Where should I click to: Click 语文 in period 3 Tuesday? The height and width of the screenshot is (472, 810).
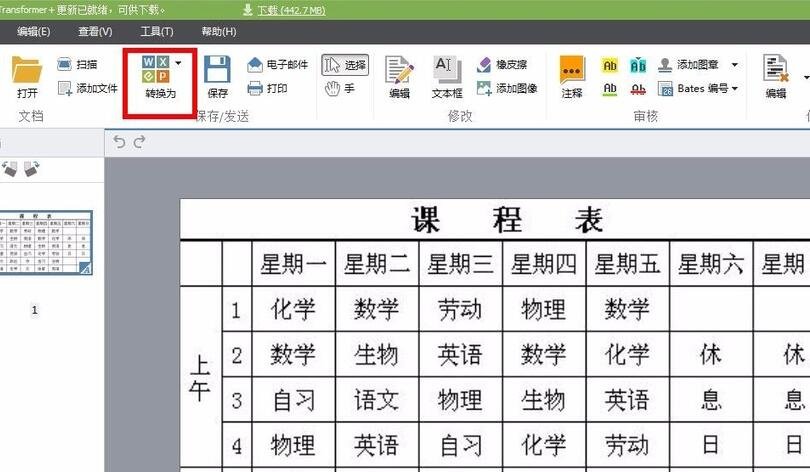tap(377, 400)
